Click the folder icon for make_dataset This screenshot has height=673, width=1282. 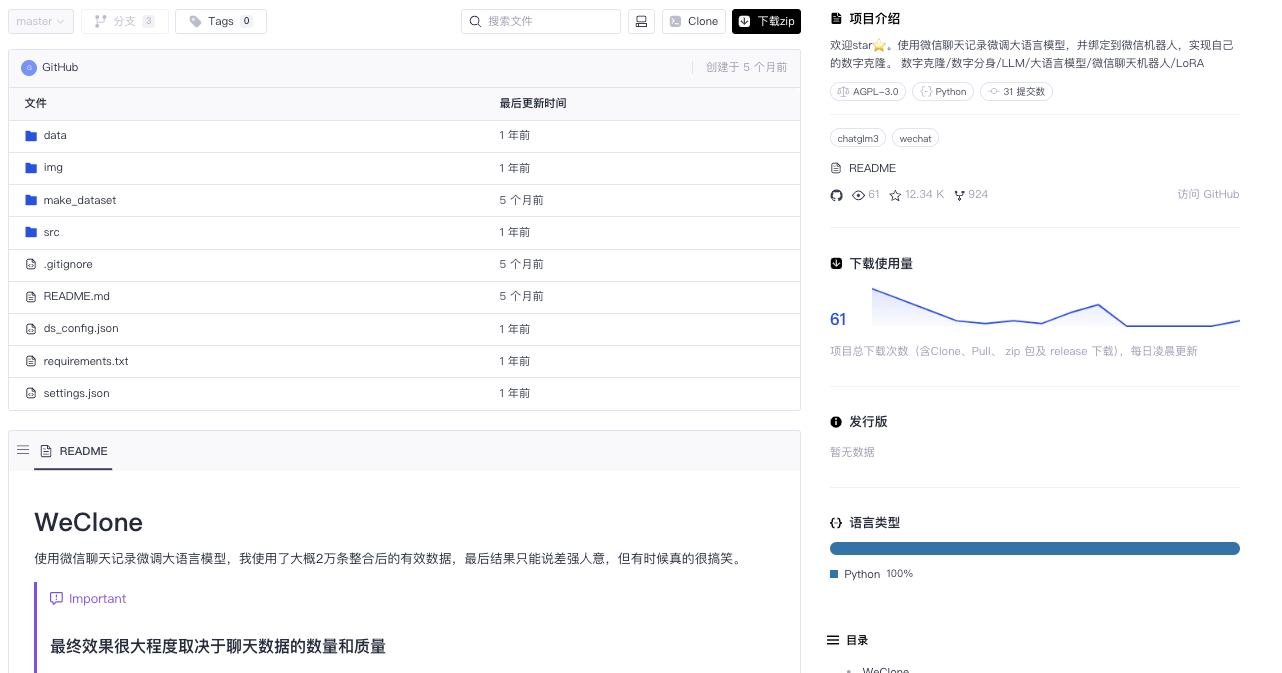31,200
